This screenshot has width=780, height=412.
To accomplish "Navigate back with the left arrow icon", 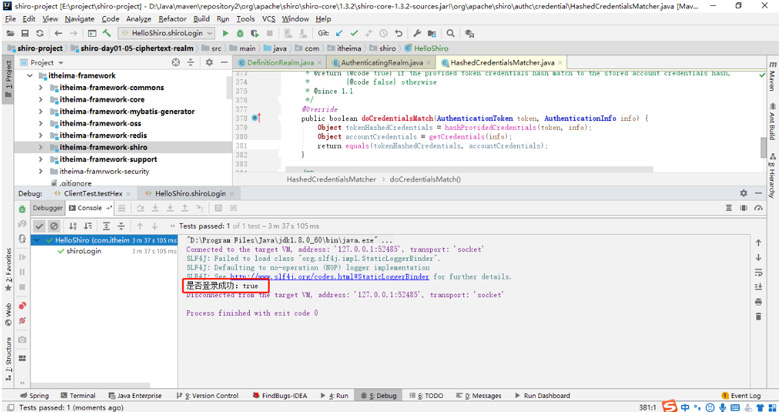I will [x=58, y=33].
